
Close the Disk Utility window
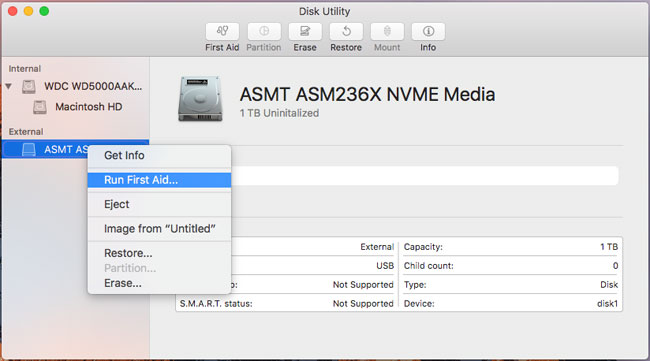click(x=12, y=11)
